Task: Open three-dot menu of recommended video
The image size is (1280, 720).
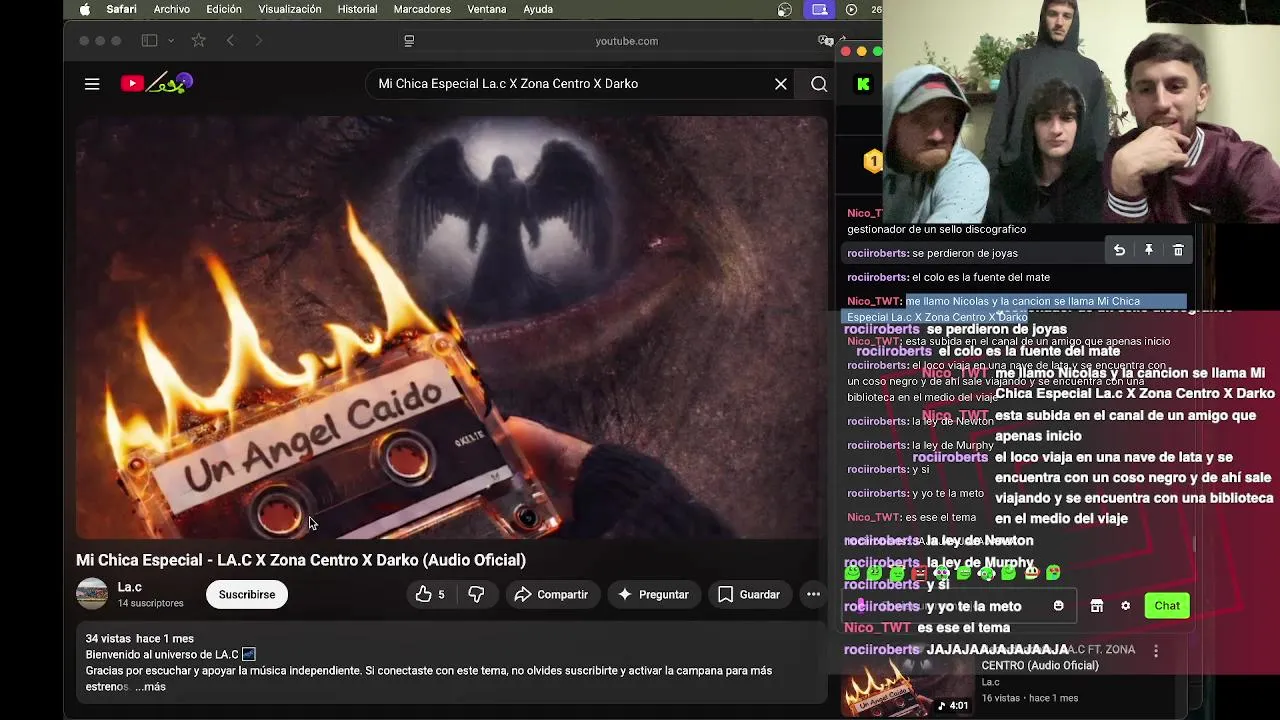Action: [1155, 651]
